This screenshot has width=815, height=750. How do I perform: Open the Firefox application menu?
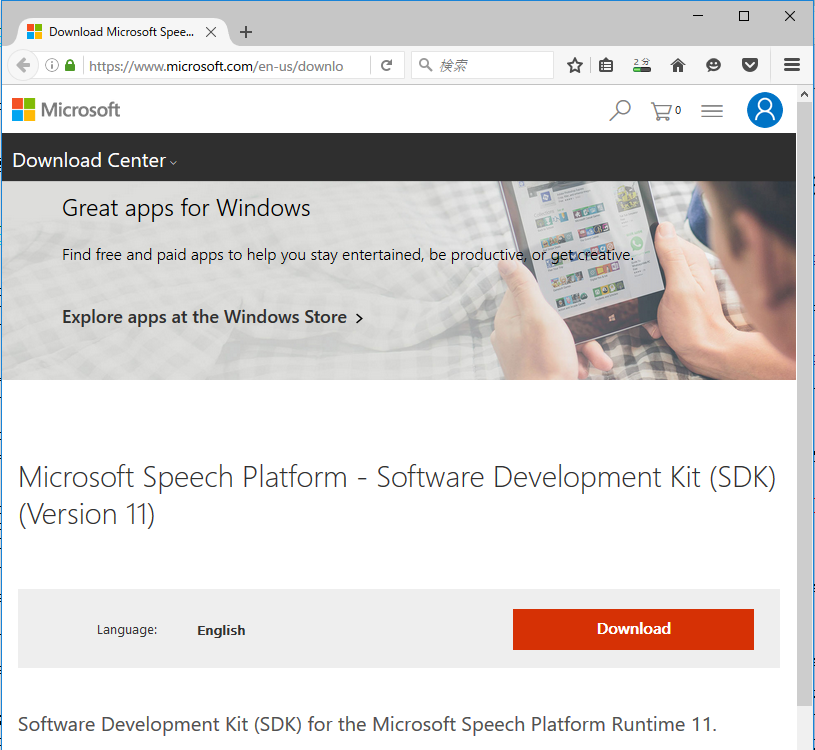(792, 66)
